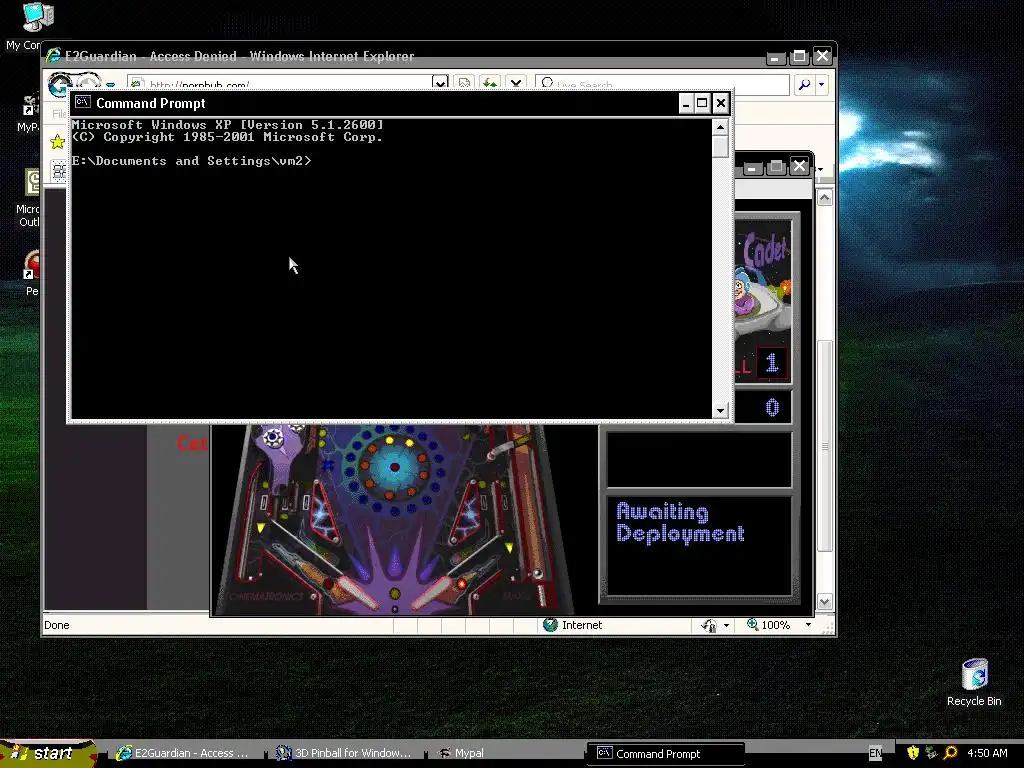
Task: Click the IE page scroll up arrow
Action: tap(825, 198)
